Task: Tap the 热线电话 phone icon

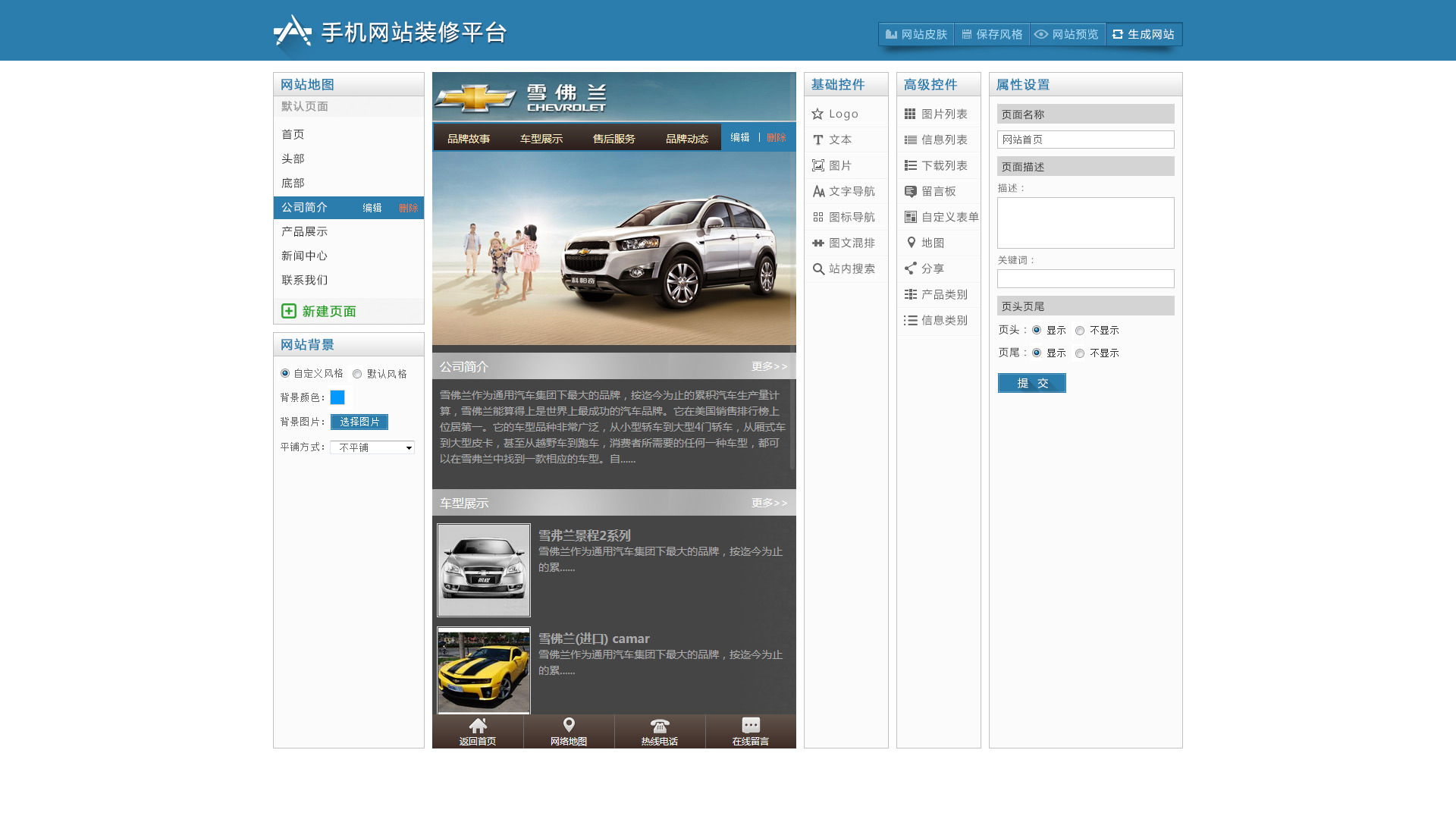Action: (x=660, y=726)
